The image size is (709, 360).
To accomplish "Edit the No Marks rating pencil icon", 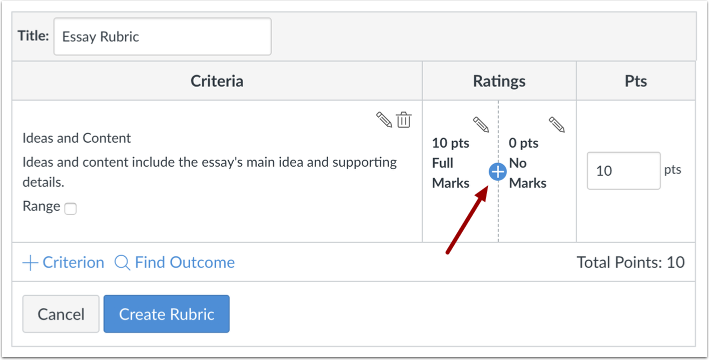I will [557, 124].
